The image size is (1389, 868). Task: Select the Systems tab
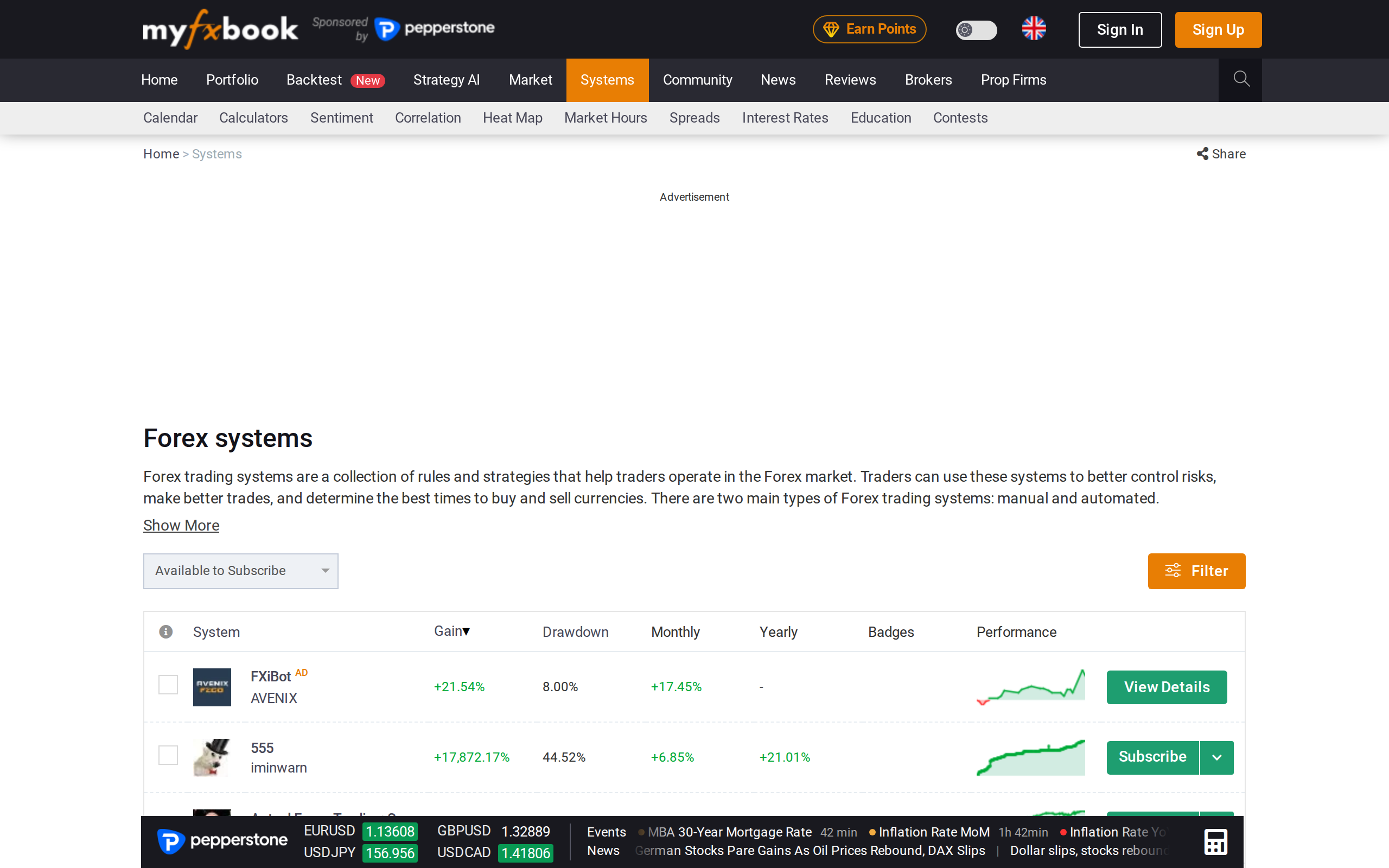point(607,80)
